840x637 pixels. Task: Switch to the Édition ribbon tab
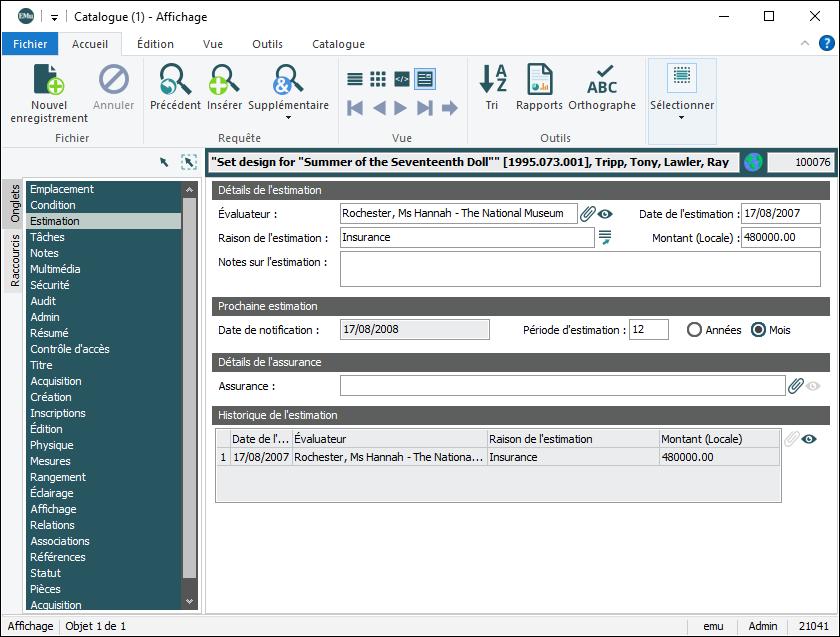155,44
